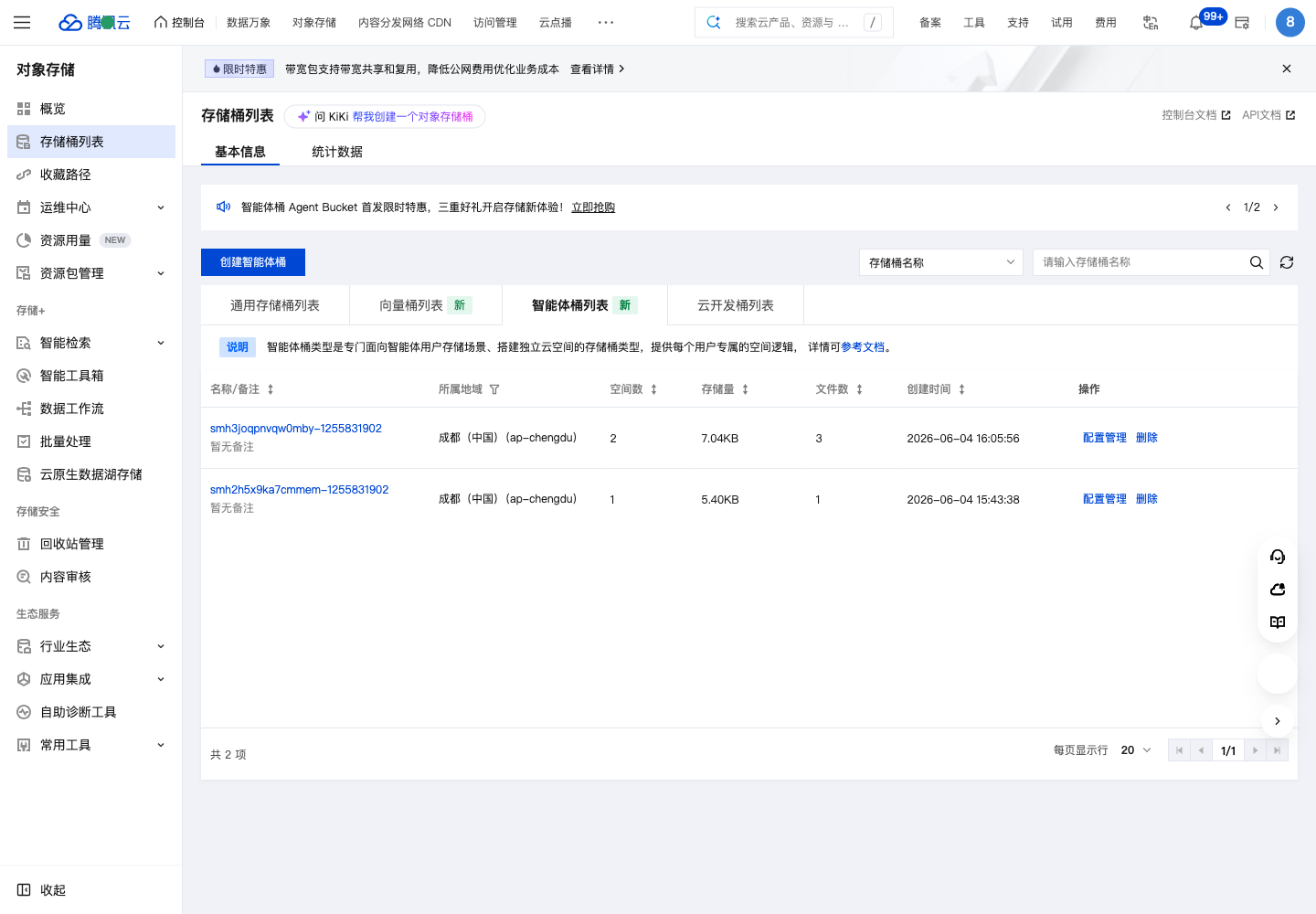The height and width of the screenshot is (914, 1316).
Task: Open API文档 link
Action: click(1268, 115)
